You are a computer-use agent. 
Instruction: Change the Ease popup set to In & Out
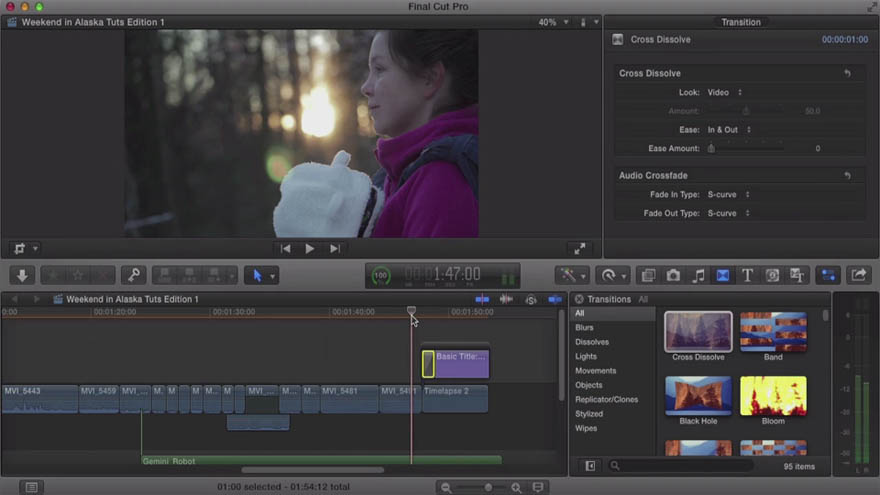pyautogui.click(x=729, y=130)
